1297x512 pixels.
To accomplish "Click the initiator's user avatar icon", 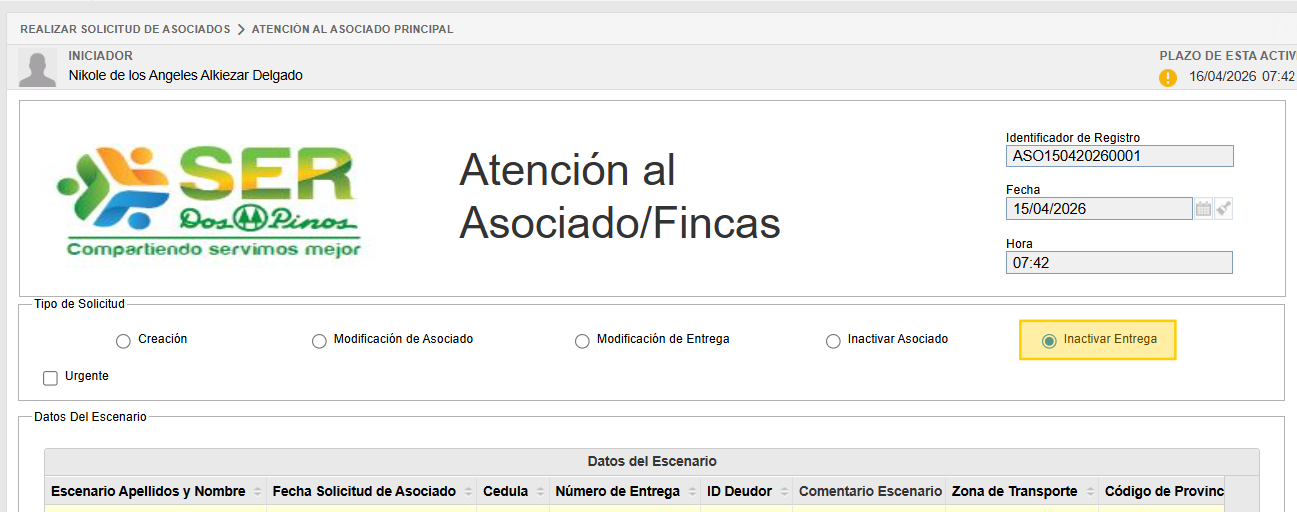I will pos(38,67).
